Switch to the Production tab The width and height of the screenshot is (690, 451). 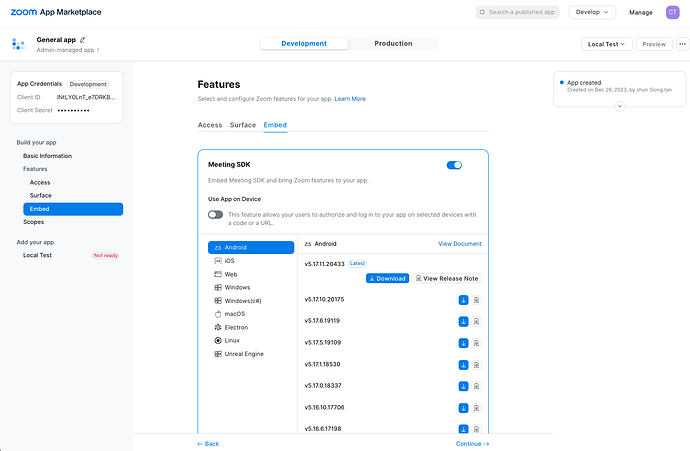[393, 44]
